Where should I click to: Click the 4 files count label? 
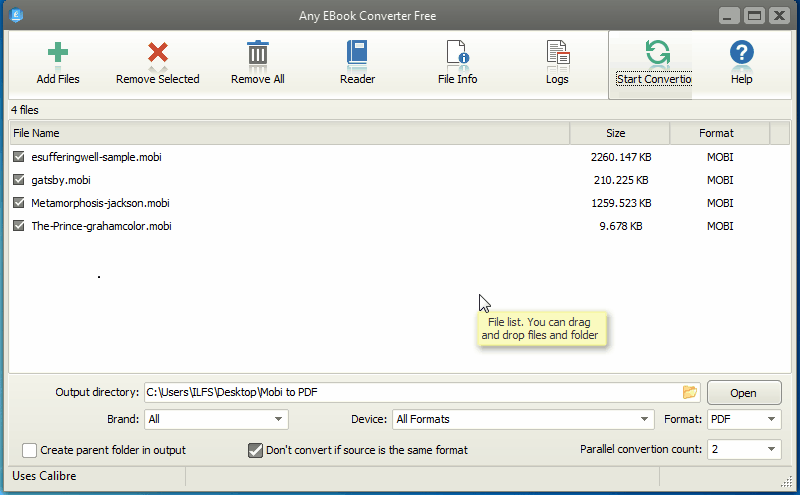(x=24, y=110)
